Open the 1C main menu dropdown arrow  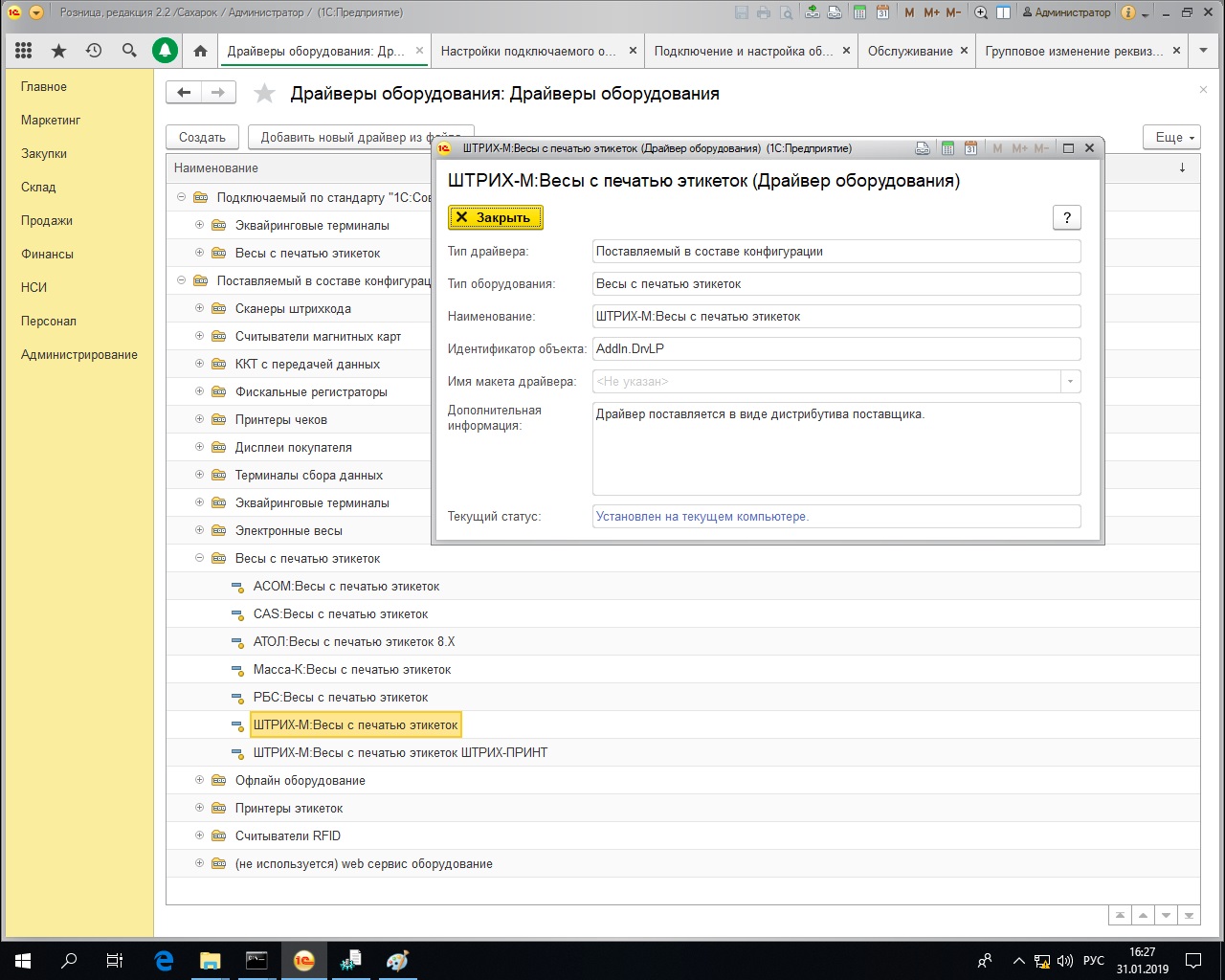coord(36,13)
